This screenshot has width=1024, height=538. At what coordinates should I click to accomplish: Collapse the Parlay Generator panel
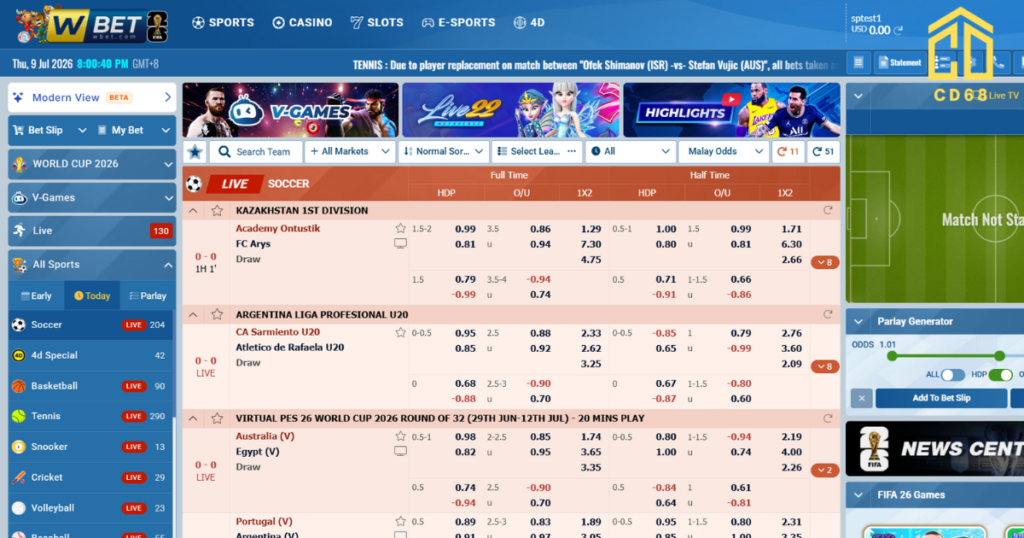pos(858,321)
